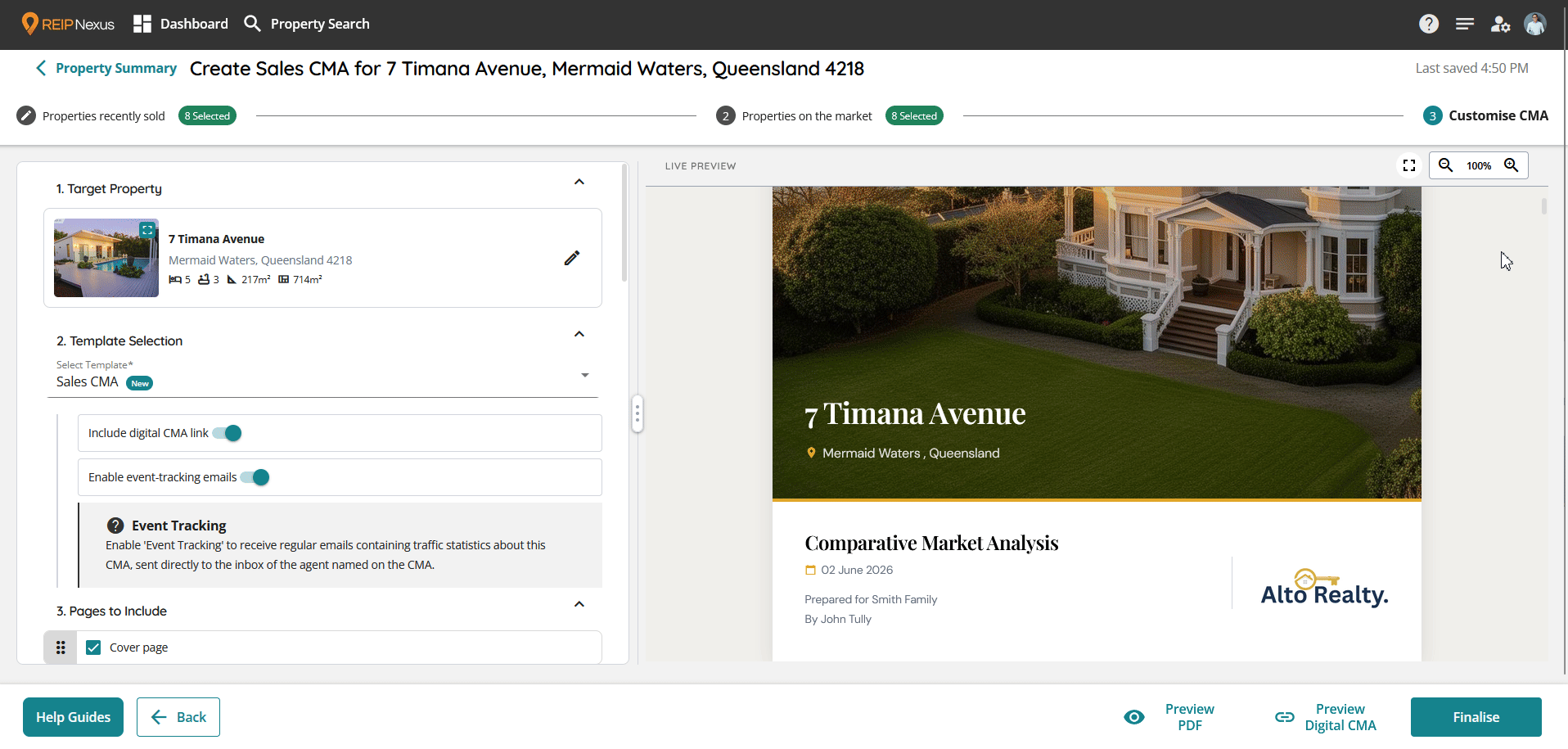
Task: Open Help Guides
Action: [73, 717]
